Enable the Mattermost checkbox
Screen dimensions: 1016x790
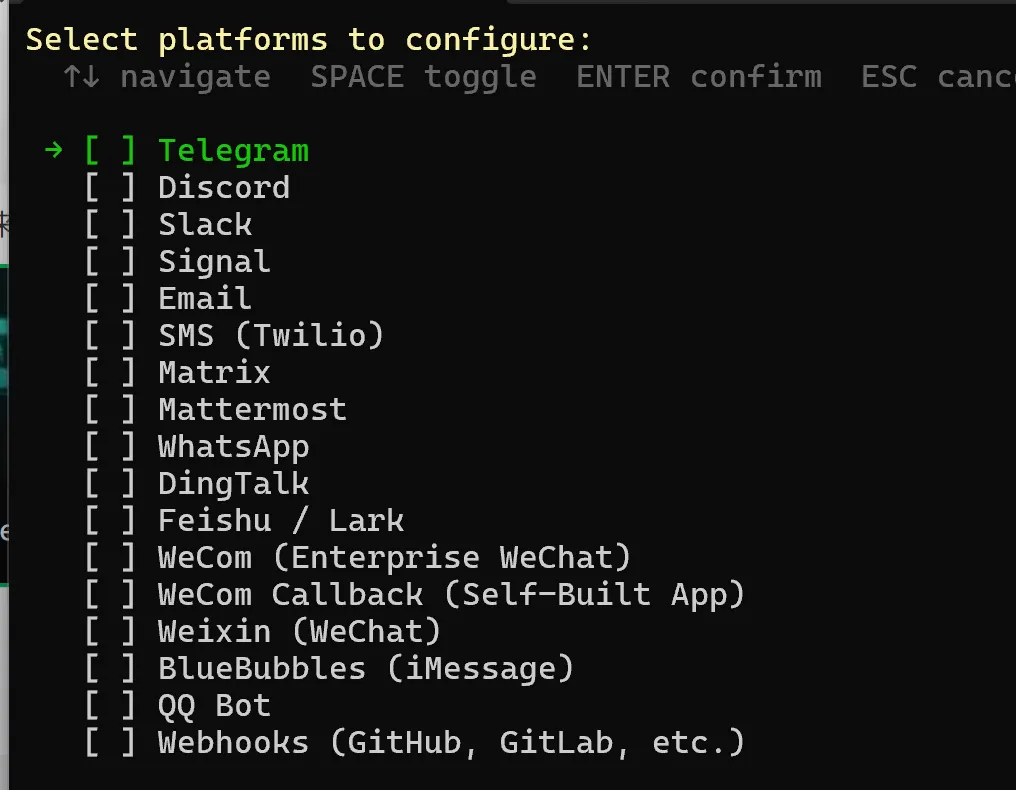[x=110, y=410]
